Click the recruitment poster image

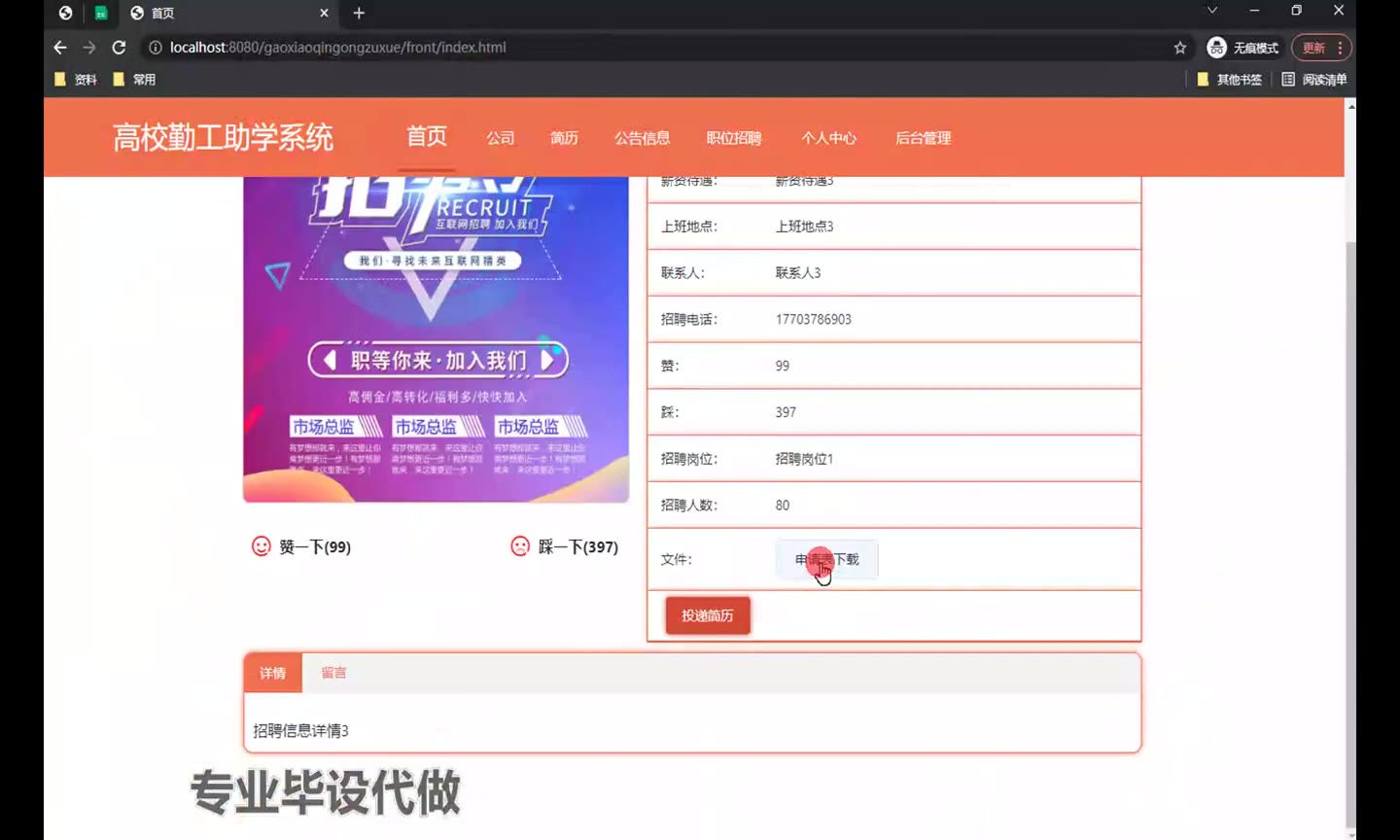[x=436, y=338]
